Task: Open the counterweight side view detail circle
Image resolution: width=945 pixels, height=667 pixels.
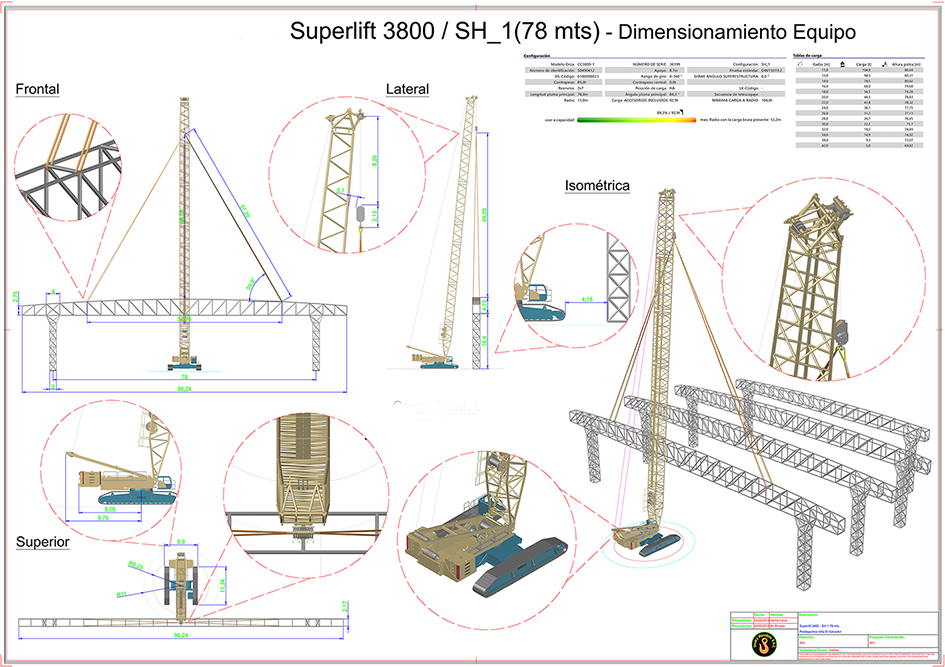Action: [111, 470]
